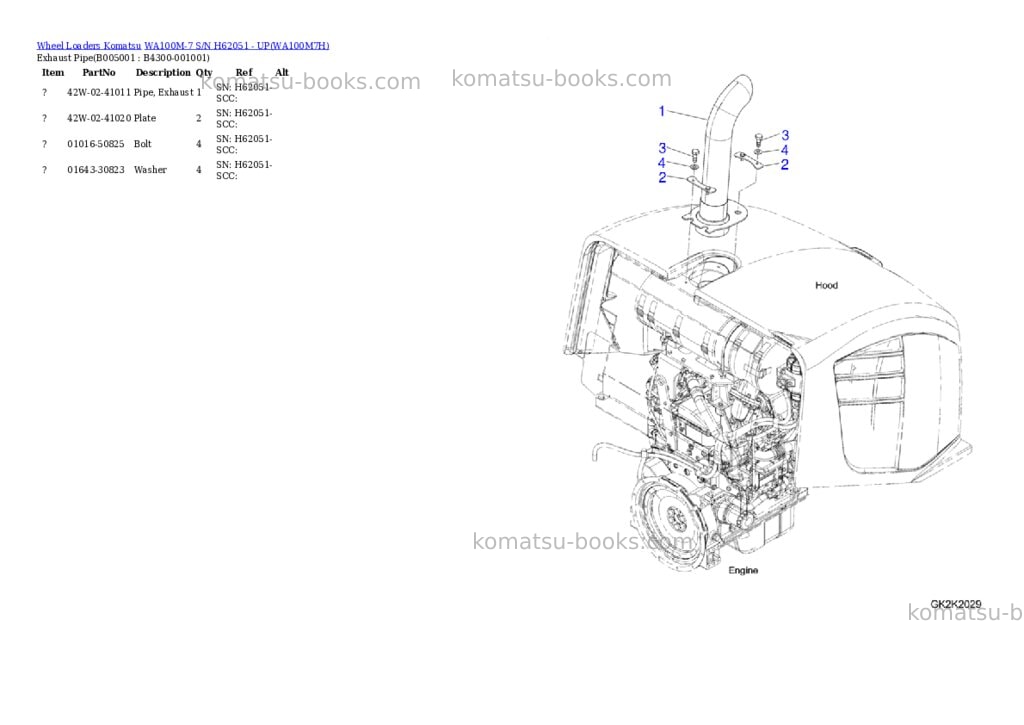Click the quantity value in the Washer row

pyautogui.click(x=199, y=170)
